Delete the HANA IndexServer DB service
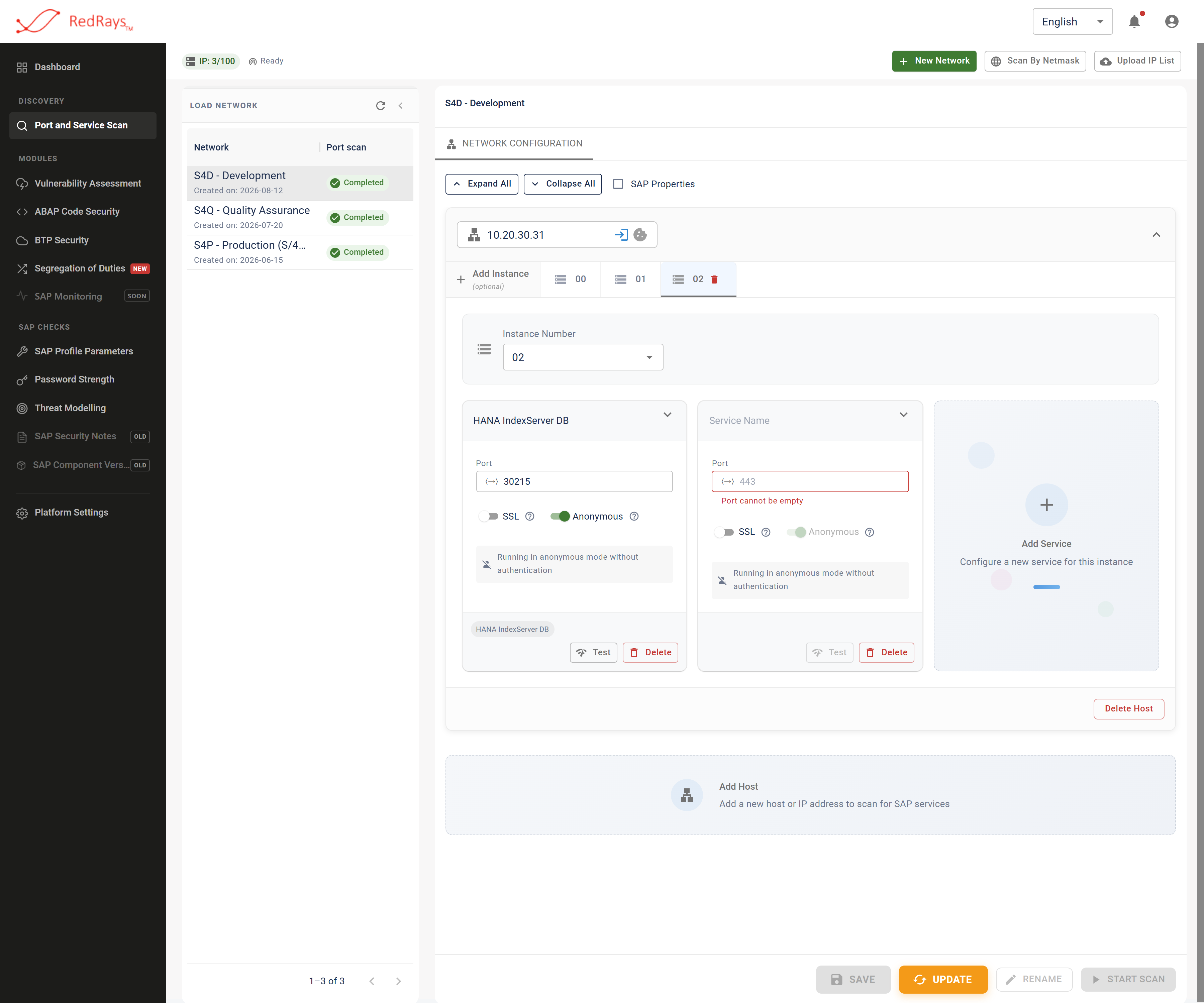 point(650,652)
